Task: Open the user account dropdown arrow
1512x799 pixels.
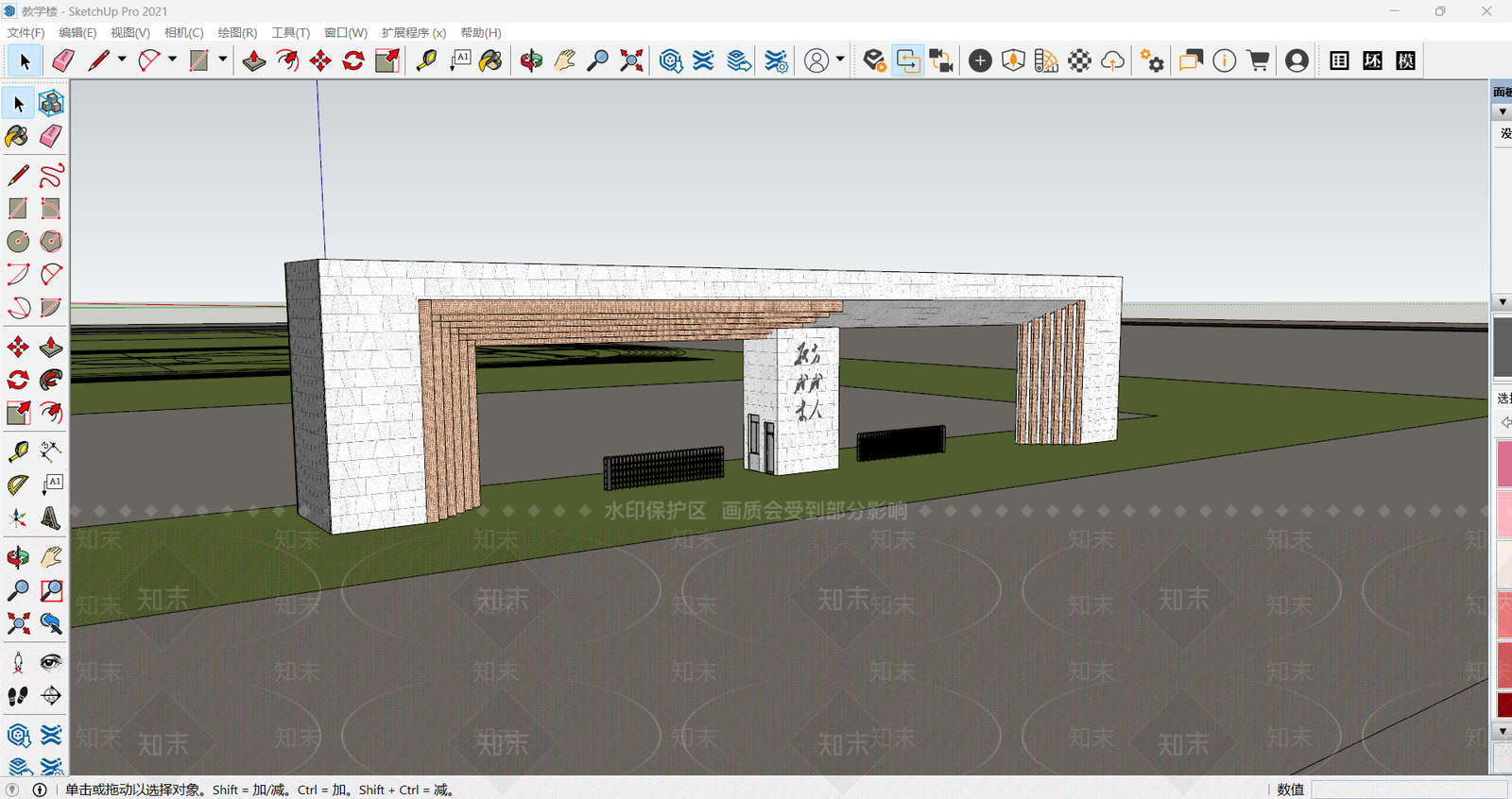Action: [840, 59]
